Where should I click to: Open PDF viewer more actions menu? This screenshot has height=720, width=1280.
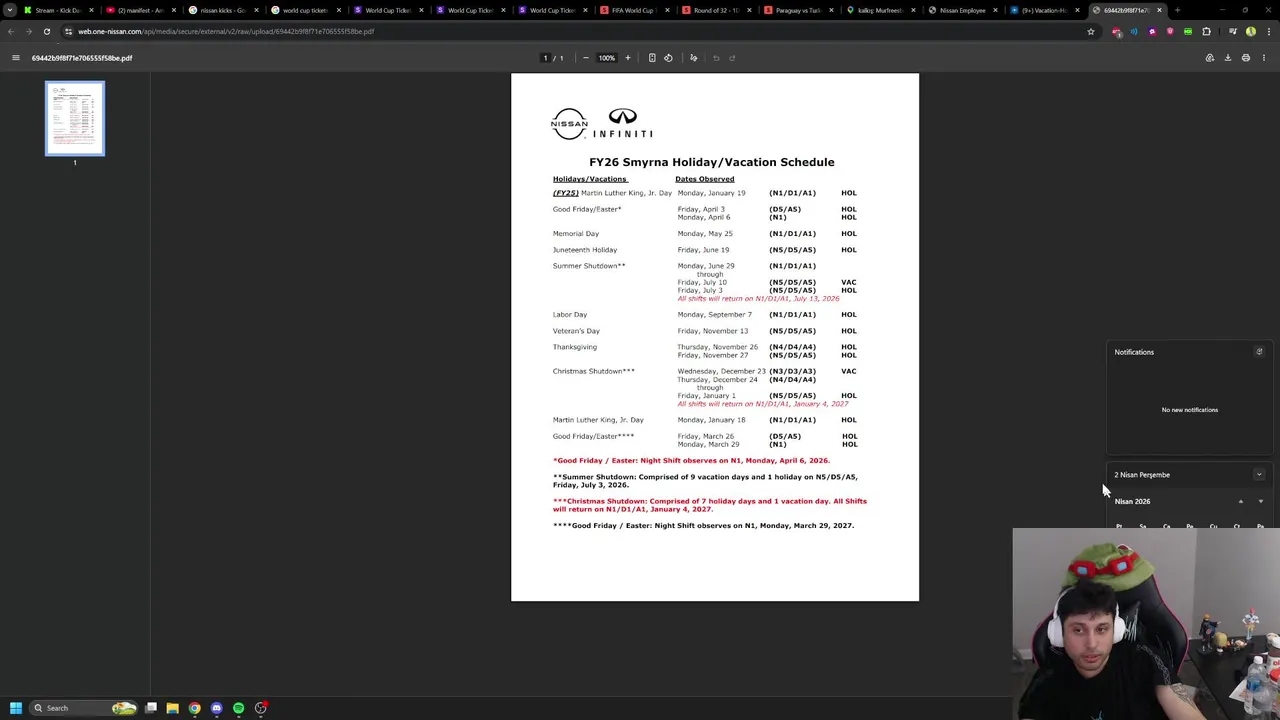(x=1264, y=58)
